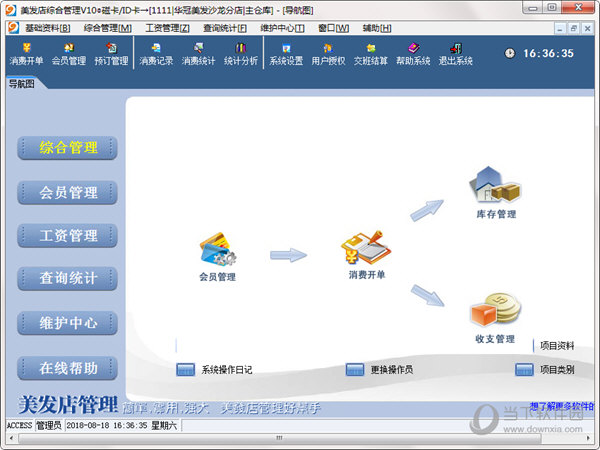Open the 辅助[H] menu
This screenshot has width=600, height=450.
coord(377,28)
